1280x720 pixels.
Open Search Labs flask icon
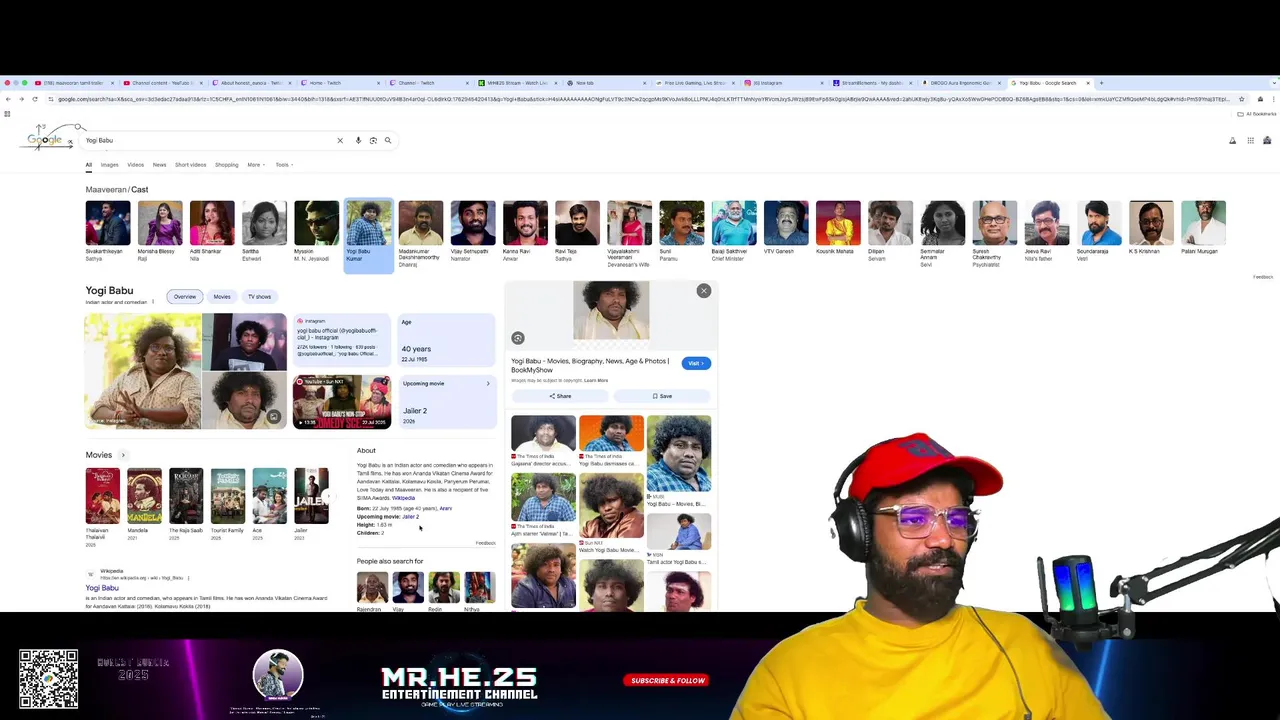[x=1233, y=141]
